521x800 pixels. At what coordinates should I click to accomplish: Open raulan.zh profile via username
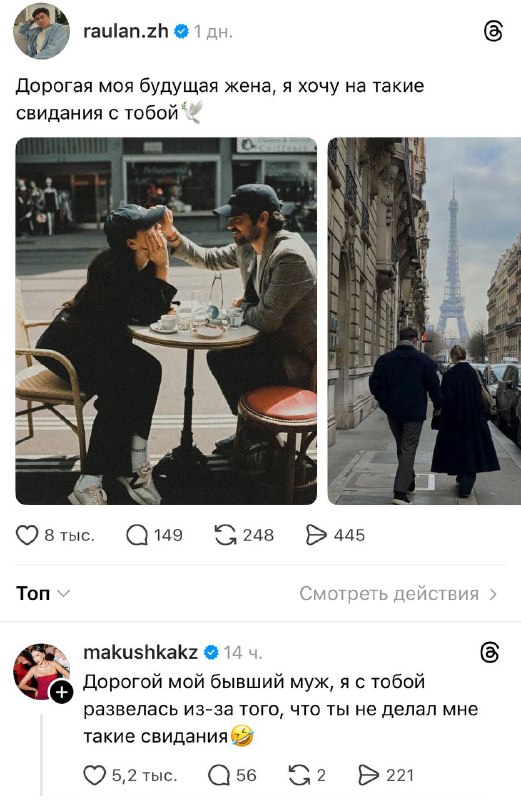click(x=126, y=32)
